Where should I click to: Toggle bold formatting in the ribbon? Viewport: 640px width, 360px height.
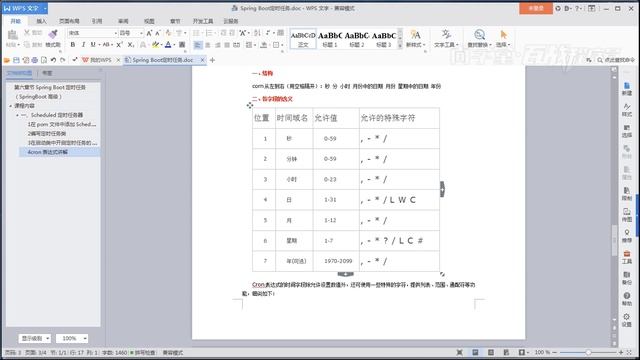coord(73,44)
